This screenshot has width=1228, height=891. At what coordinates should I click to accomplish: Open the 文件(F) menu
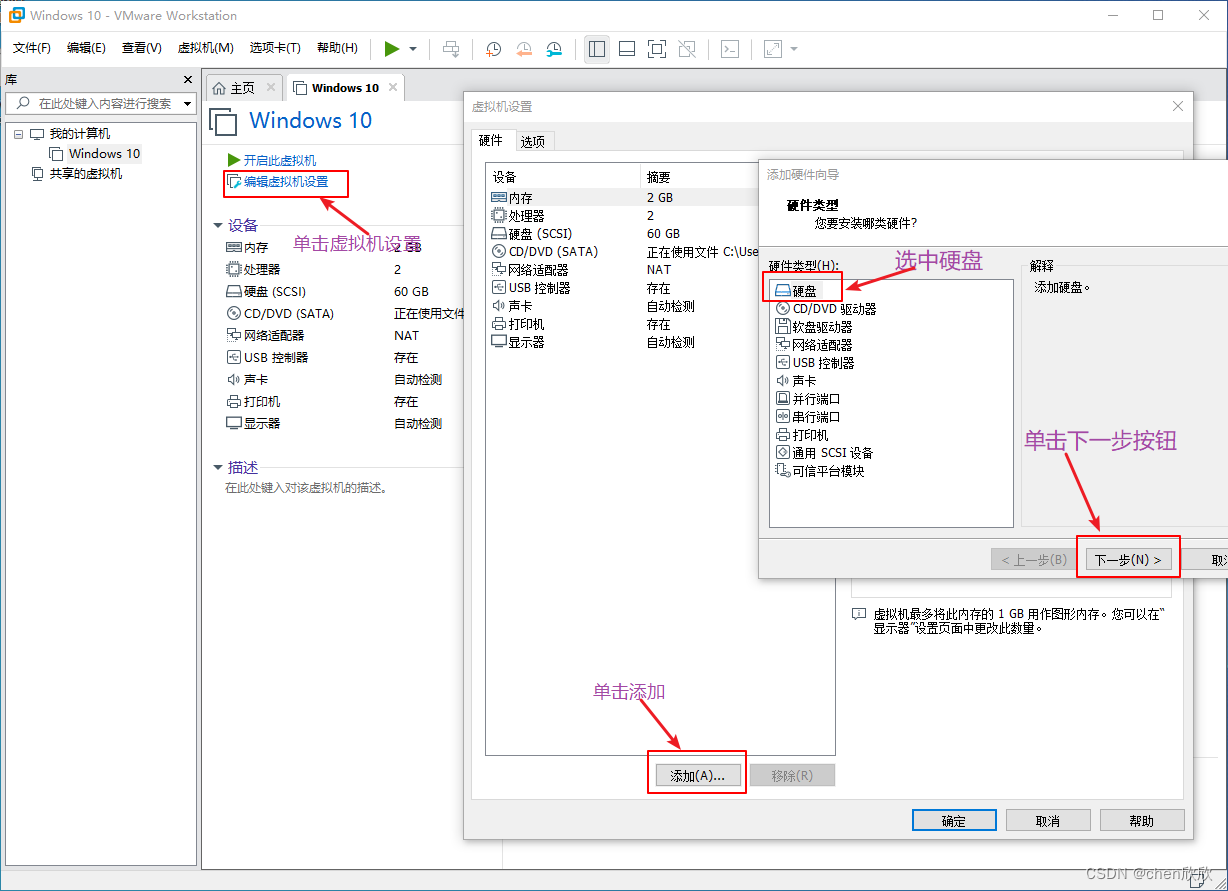point(32,48)
